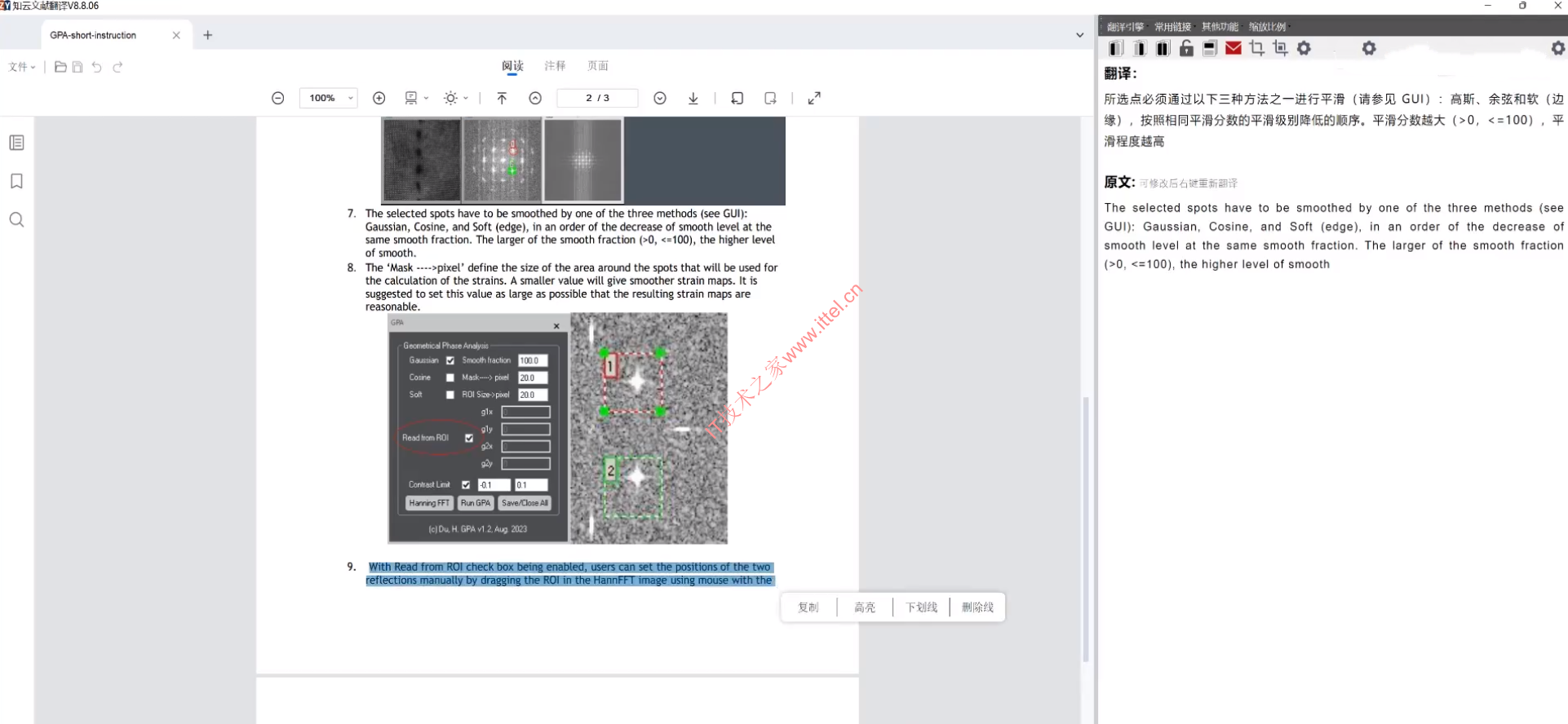
Task: Open the bookmark panel in left sidebar
Action: pyautogui.click(x=16, y=181)
